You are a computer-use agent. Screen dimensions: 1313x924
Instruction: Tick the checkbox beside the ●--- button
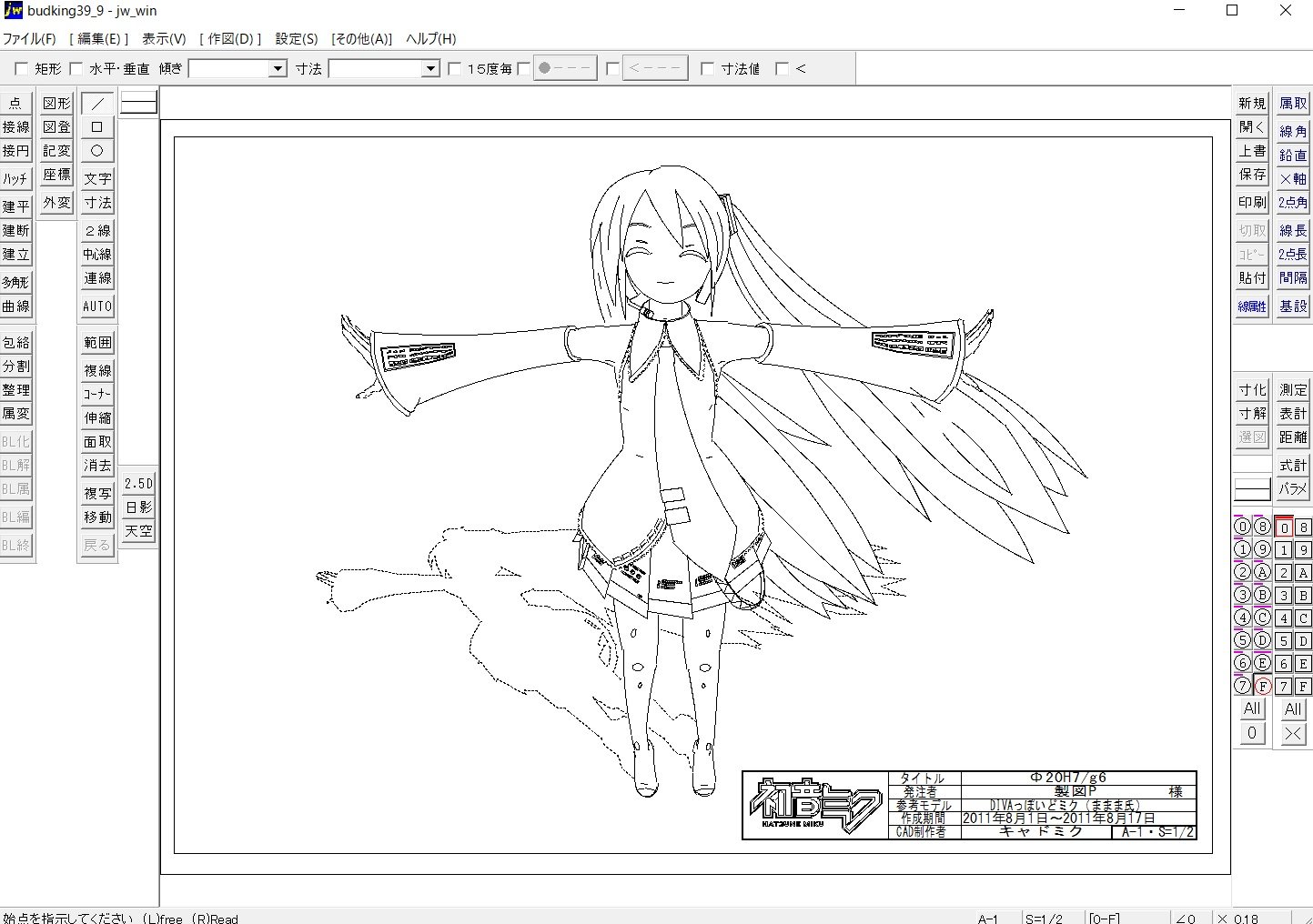[x=523, y=69]
